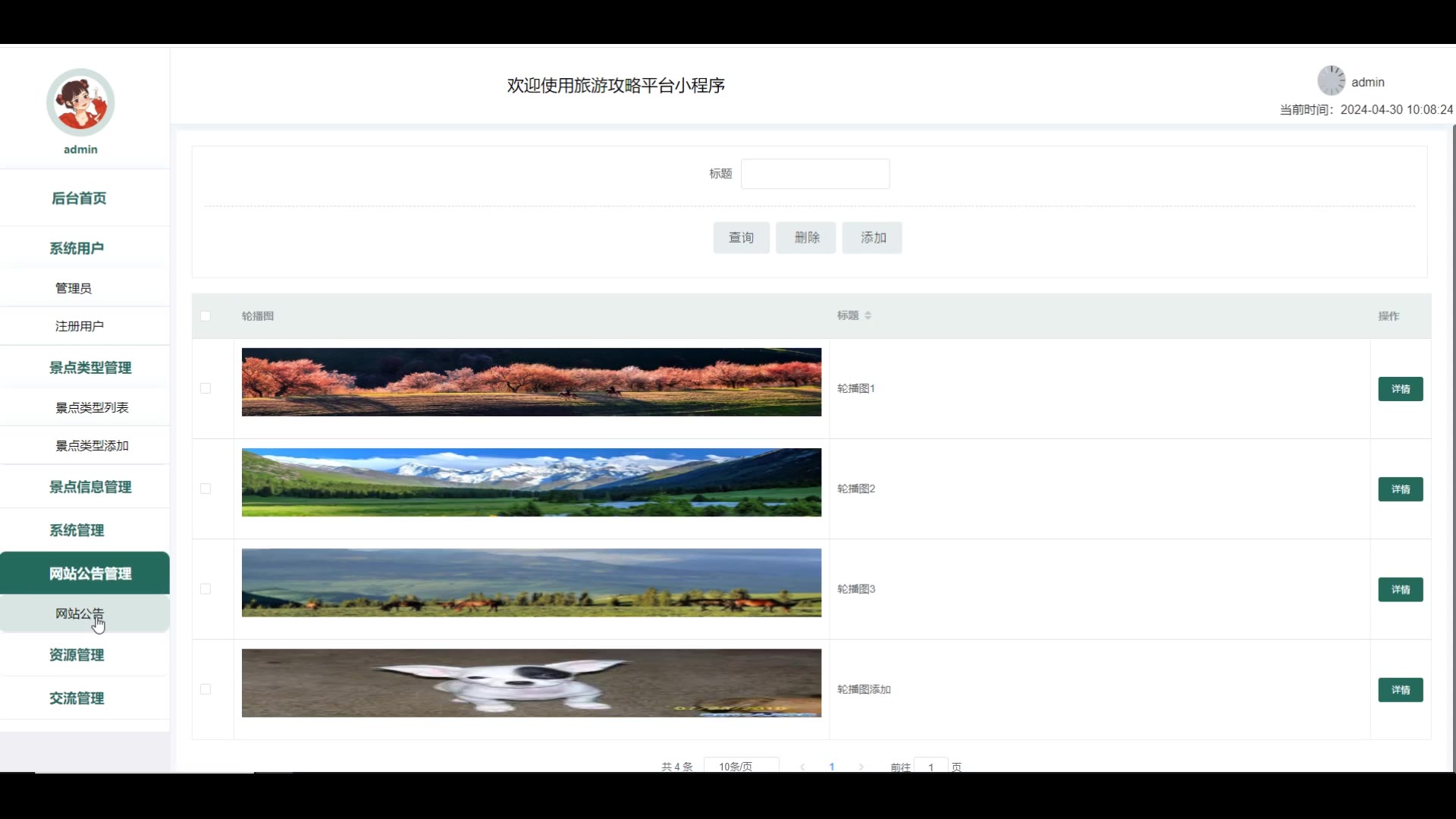Image resolution: width=1456 pixels, height=819 pixels.
Task: Open the 景点类型添加 submenu item
Action: 92,445
